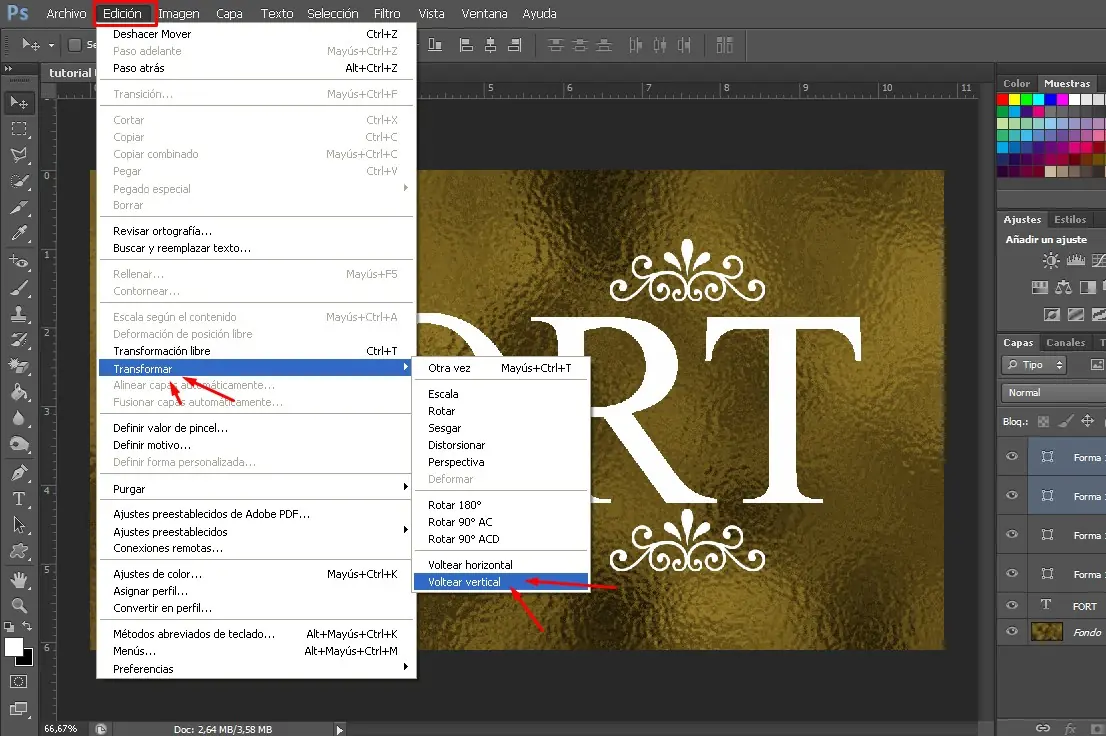Viewport: 1106px width, 736px height.
Task: Hide the third Forma layer
Action: pos(1011,534)
